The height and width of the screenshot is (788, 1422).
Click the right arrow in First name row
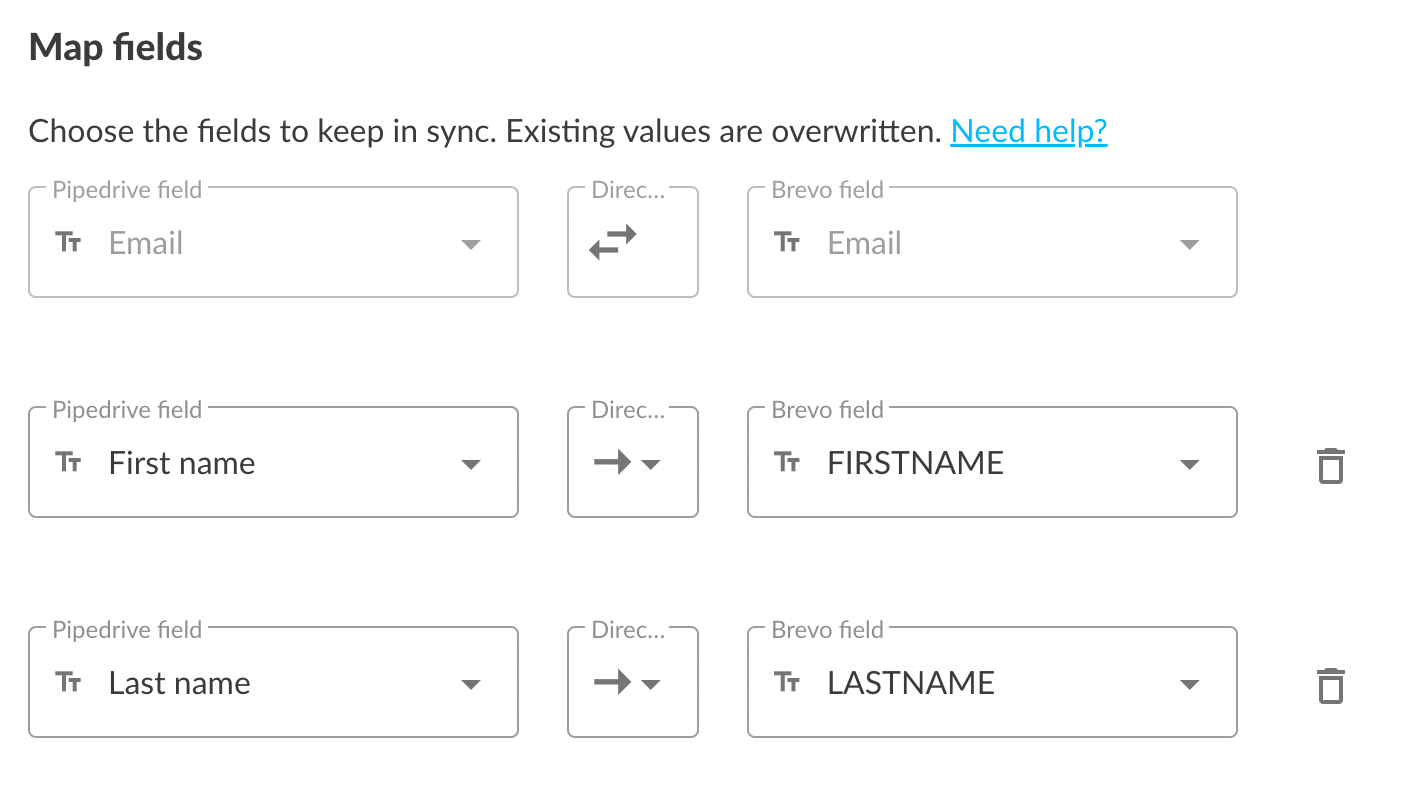tap(612, 463)
